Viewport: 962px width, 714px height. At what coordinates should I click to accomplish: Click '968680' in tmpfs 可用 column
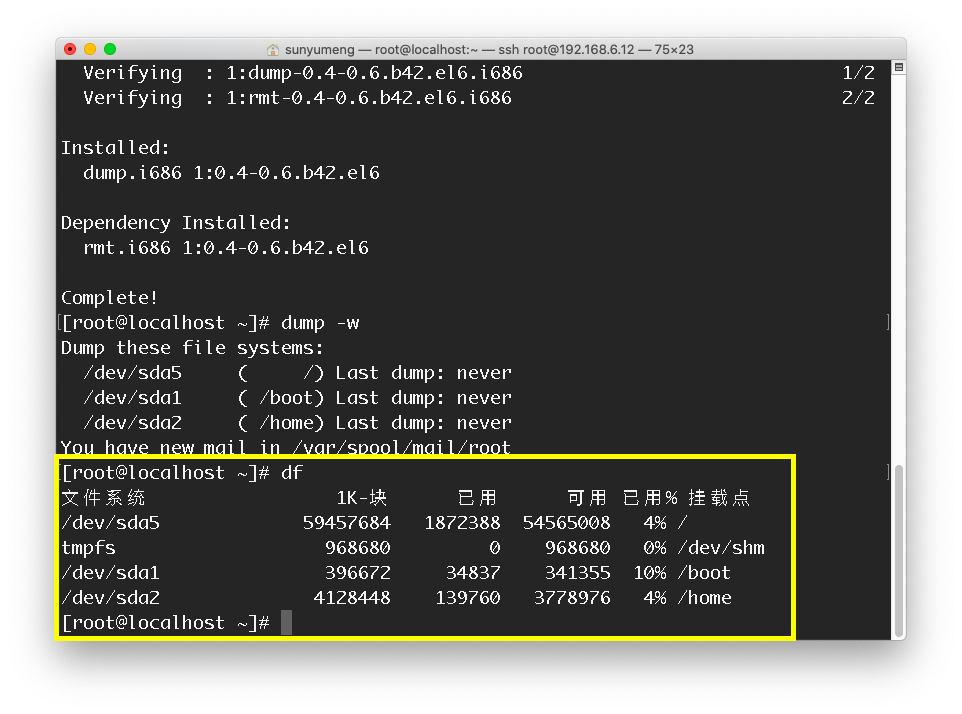(578, 548)
